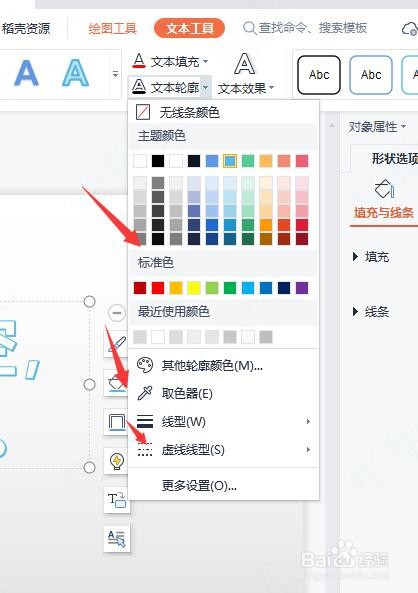Click the 主题颜色 section header text
This screenshot has height=593, width=418.
[x=162, y=136]
